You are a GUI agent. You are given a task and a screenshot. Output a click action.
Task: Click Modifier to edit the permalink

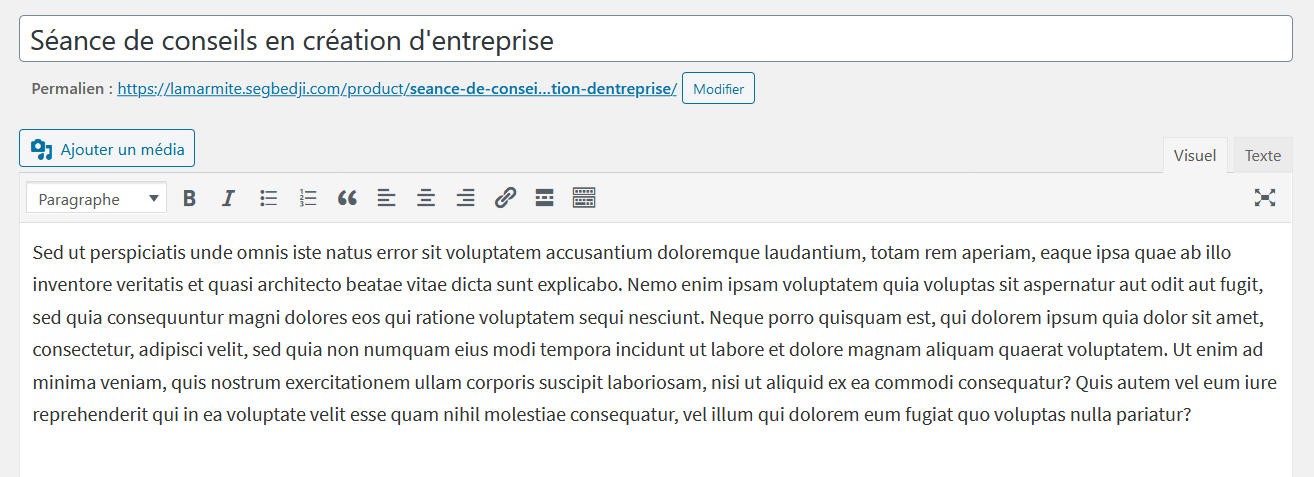point(718,89)
